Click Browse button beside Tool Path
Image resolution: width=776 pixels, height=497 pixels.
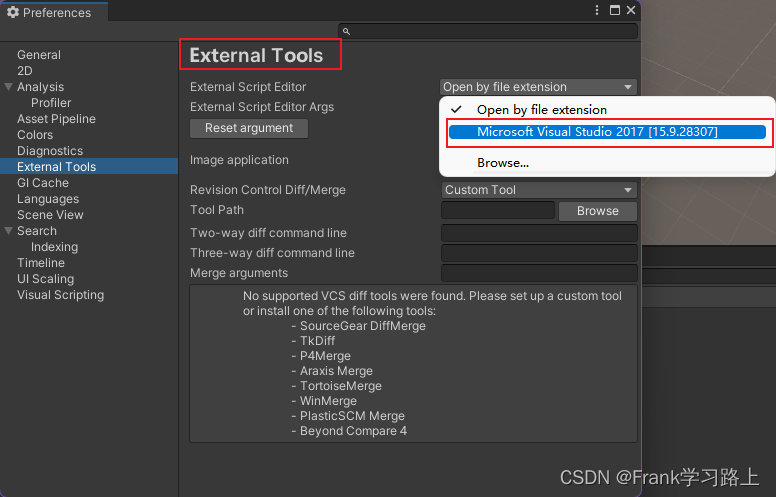coord(598,211)
